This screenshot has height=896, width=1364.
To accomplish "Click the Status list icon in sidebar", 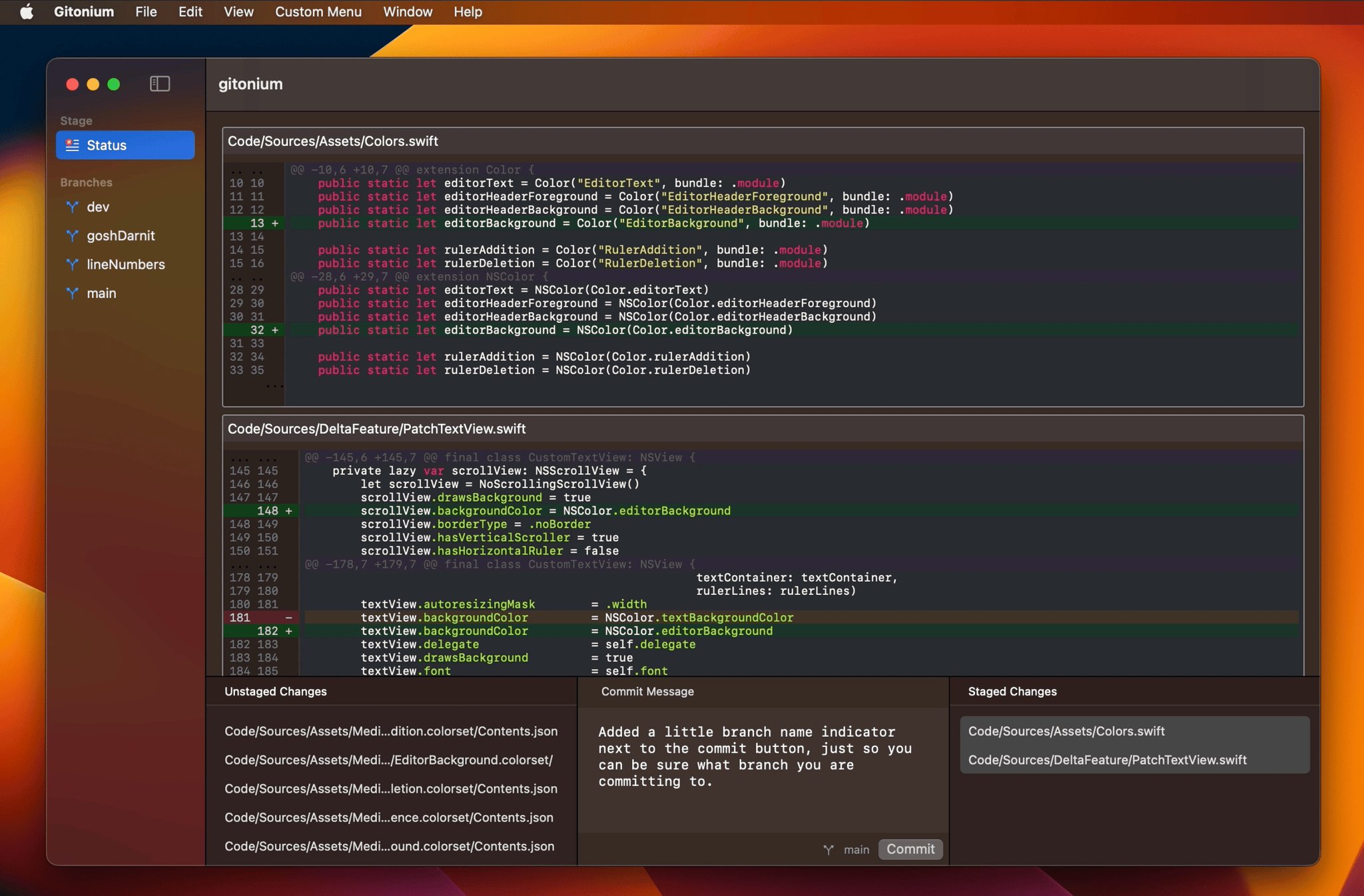I will [73, 145].
